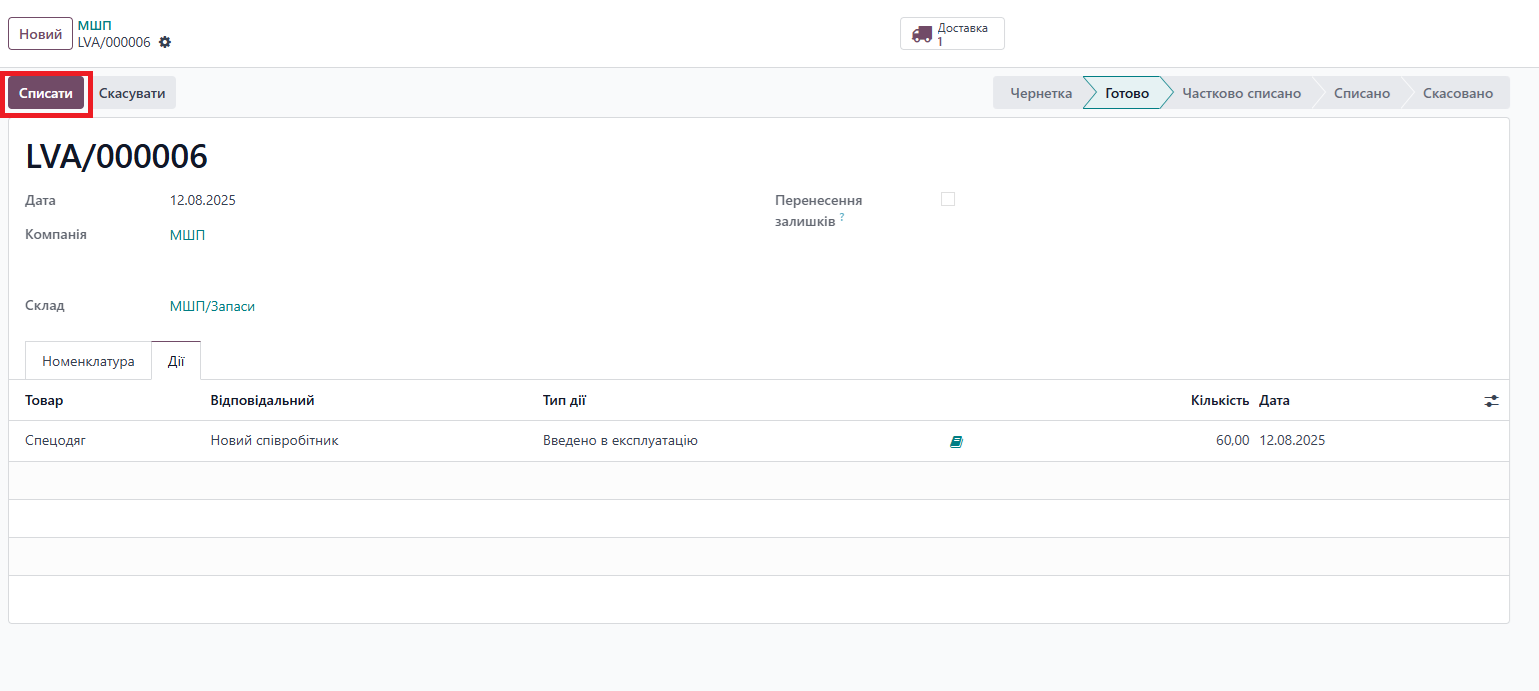1539x691 pixels.
Task: Click the date field 12.08.2025 in the form
Action: pyautogui.click(x=203, y=200)
